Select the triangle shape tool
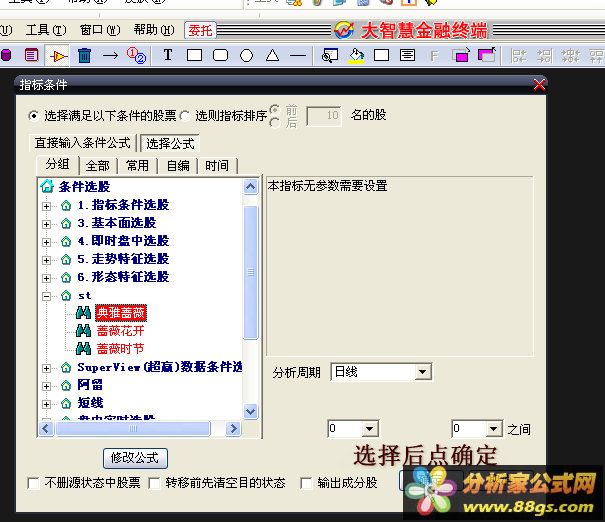Screen dimensions: 605x522 click(x=272, y=56)
